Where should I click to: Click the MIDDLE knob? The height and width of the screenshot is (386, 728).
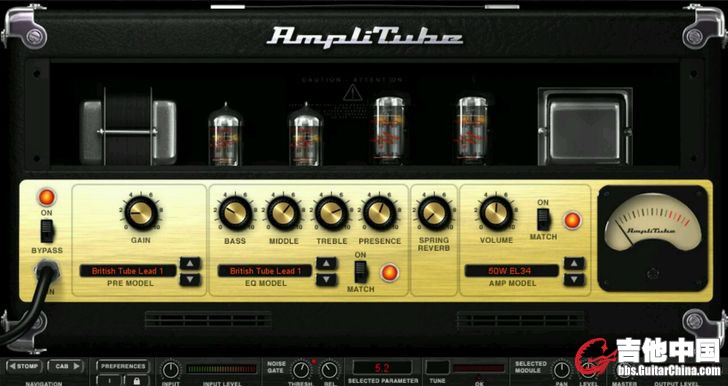284,214
